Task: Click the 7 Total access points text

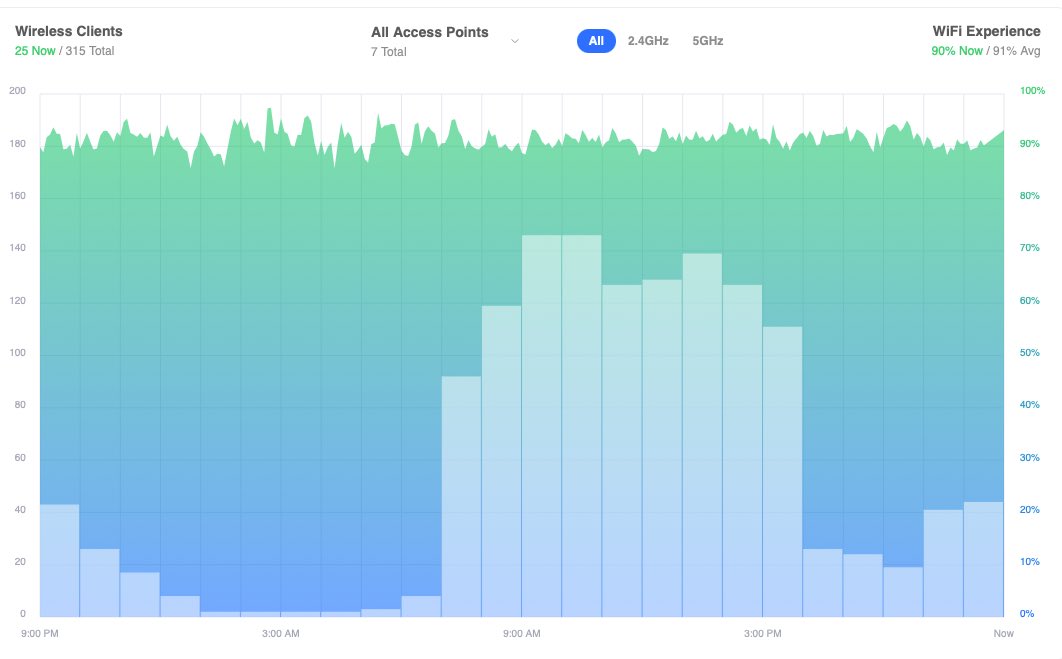Action: tap(389, 51)
